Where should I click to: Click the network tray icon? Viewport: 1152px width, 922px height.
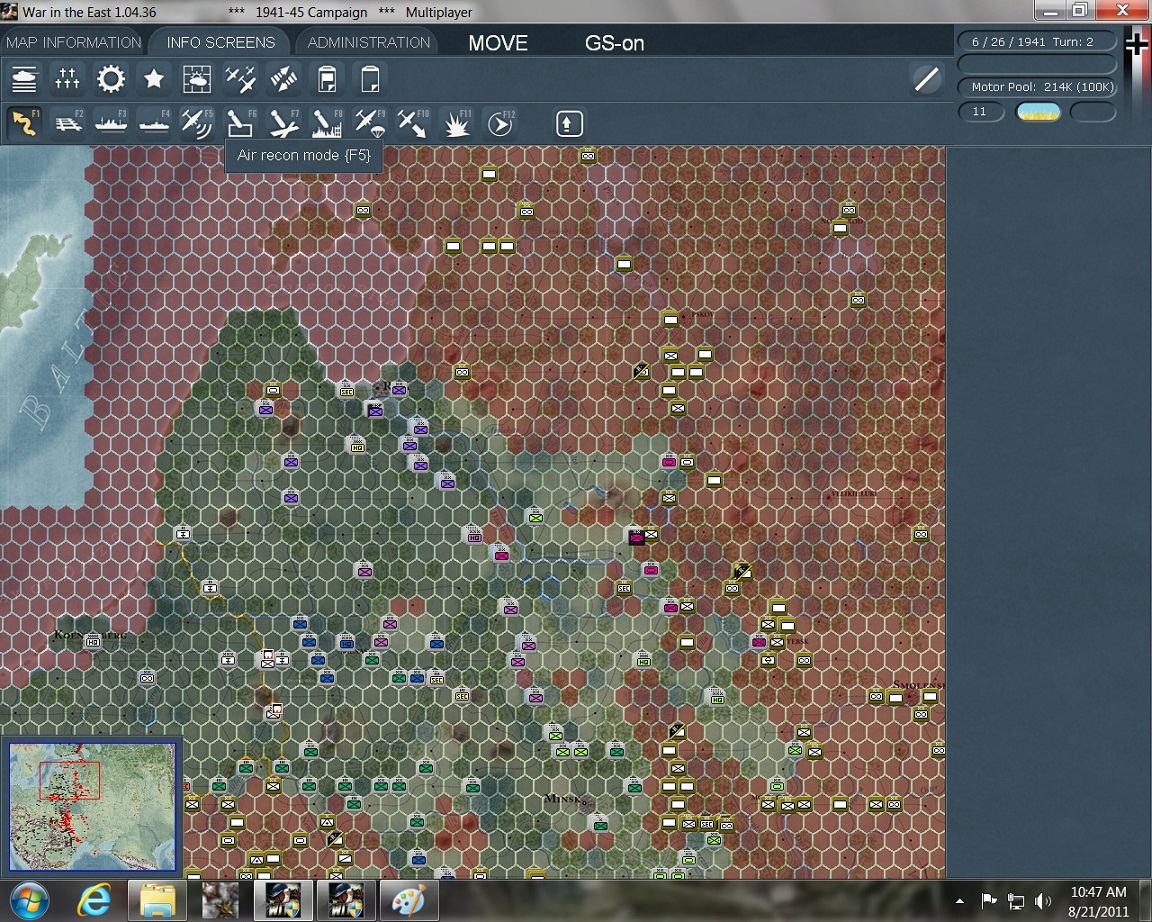tap(1016, 901)
